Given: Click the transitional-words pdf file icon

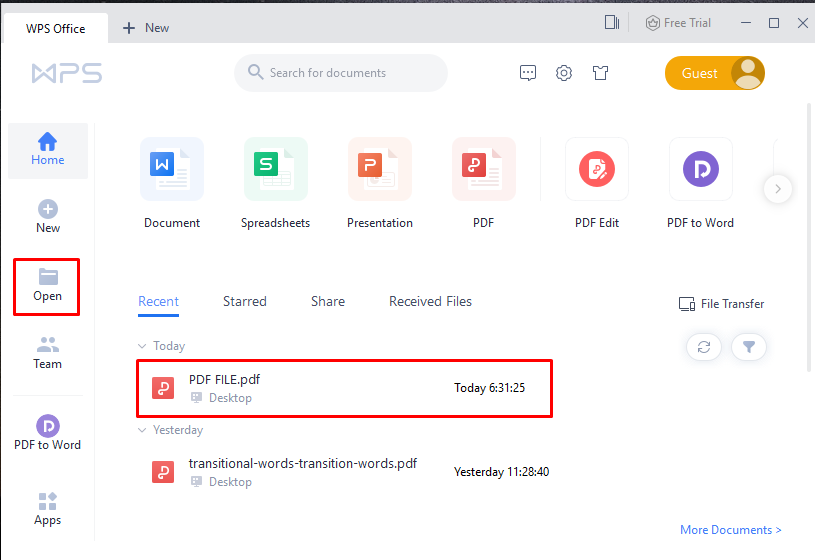Looking at the screenshot, I should tap(163, 472).
